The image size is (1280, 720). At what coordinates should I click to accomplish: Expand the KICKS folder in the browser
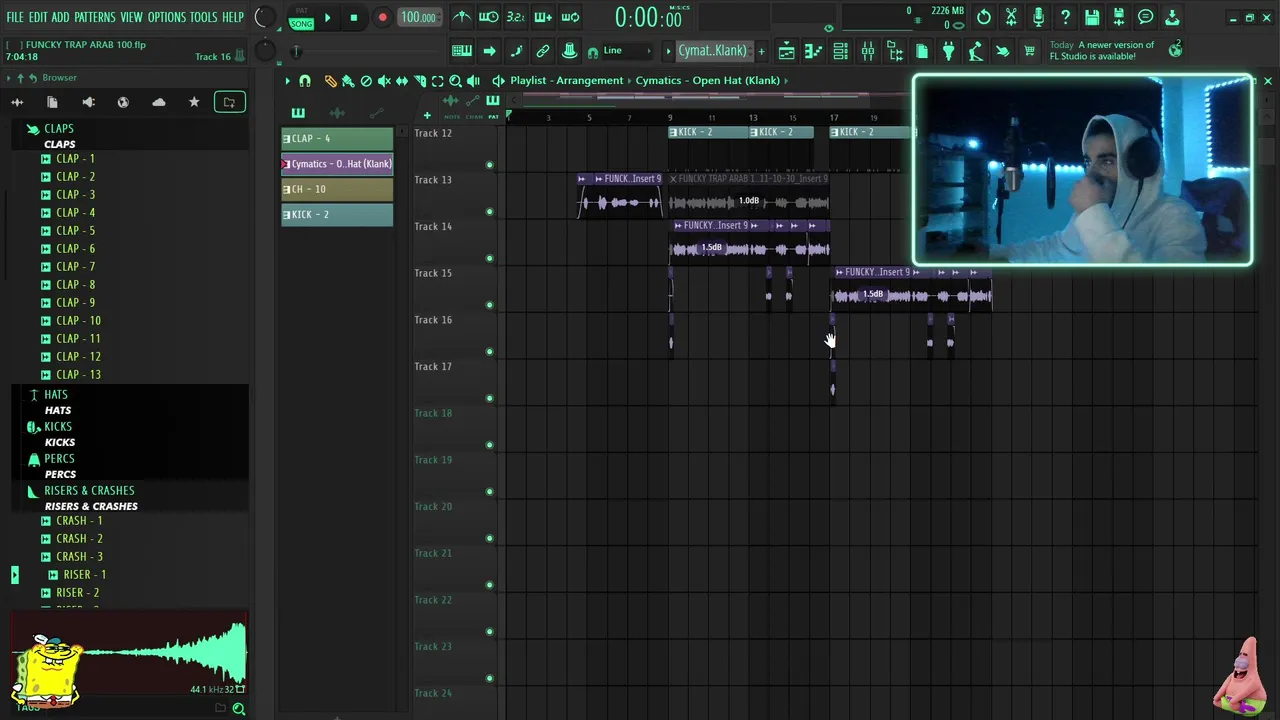(57, 427)
